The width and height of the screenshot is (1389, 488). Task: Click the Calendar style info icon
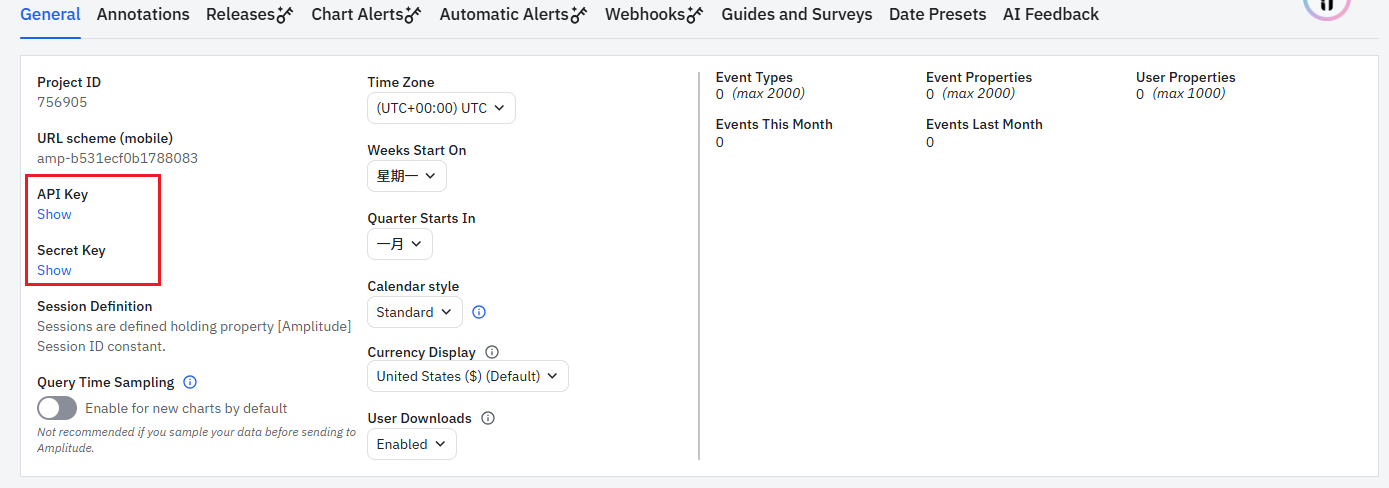479,312
